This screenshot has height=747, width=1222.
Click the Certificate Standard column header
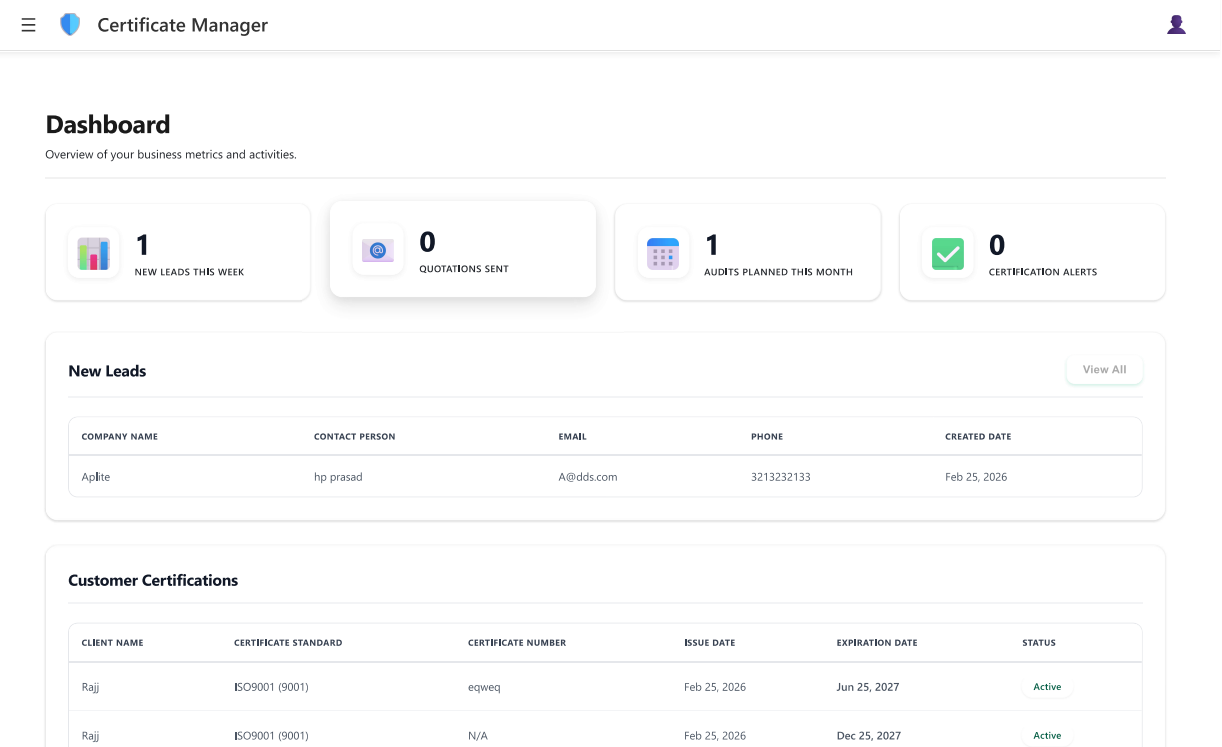288,643
